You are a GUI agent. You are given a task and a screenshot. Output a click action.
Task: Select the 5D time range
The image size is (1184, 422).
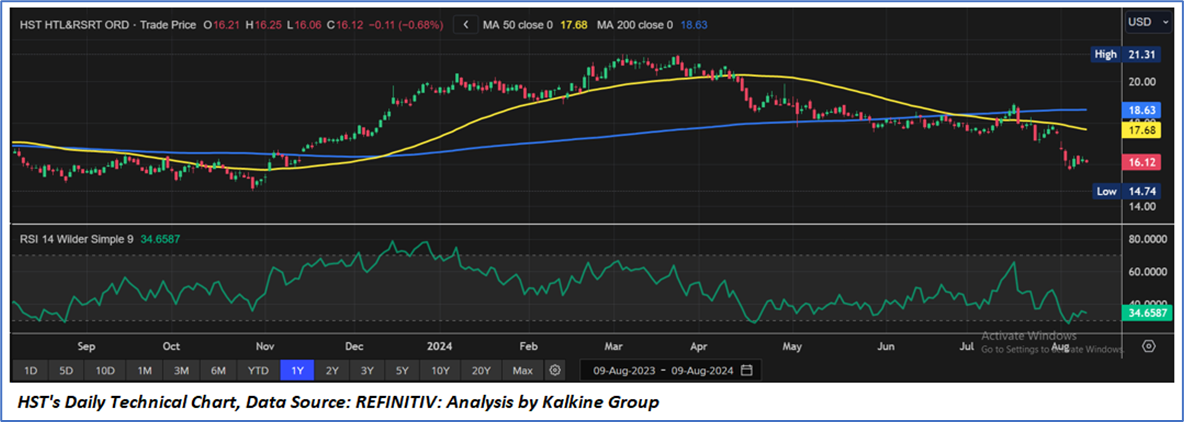coord(66,371)
